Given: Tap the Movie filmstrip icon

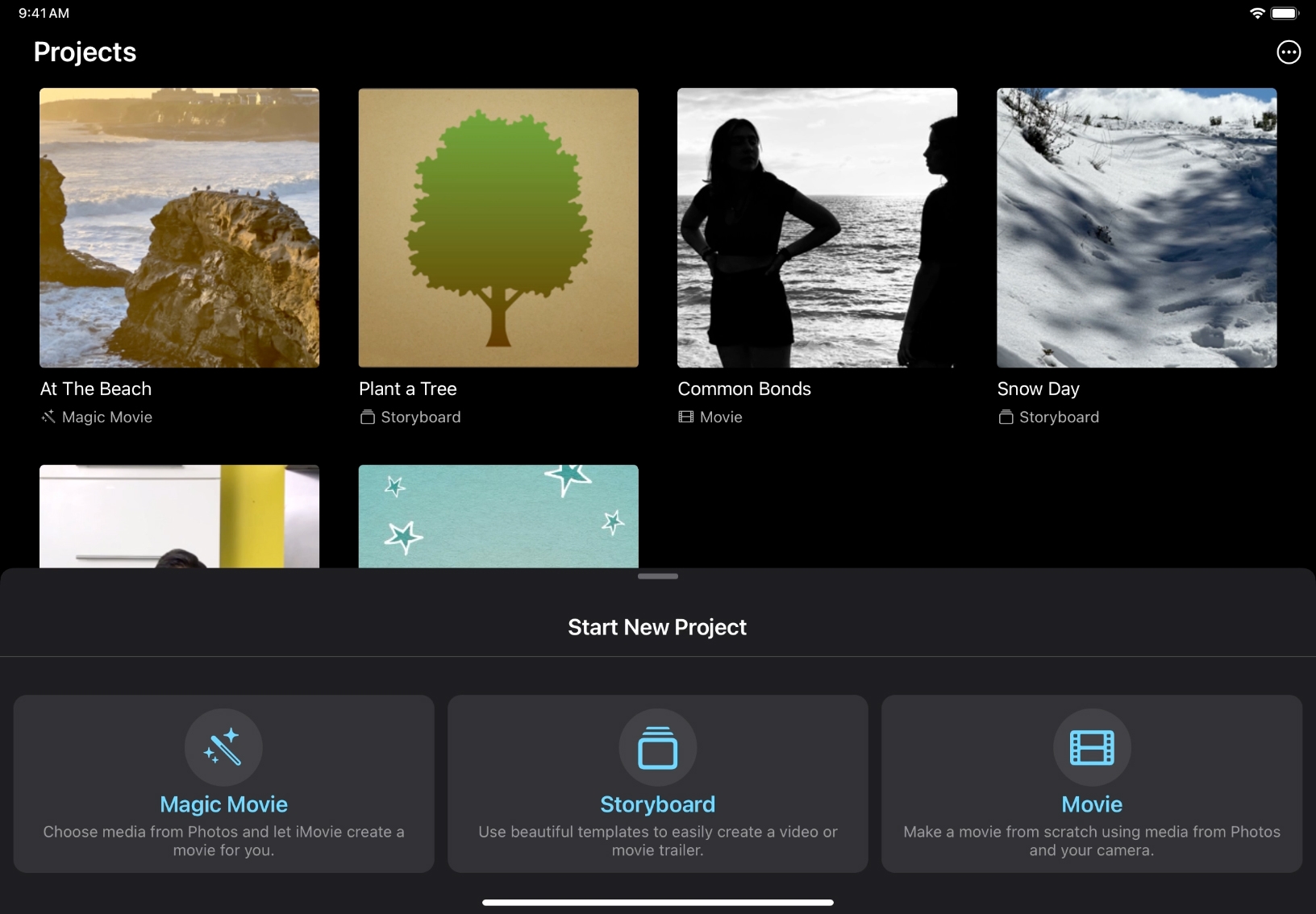Looking at the screenshot, I should click(1092, 747).
